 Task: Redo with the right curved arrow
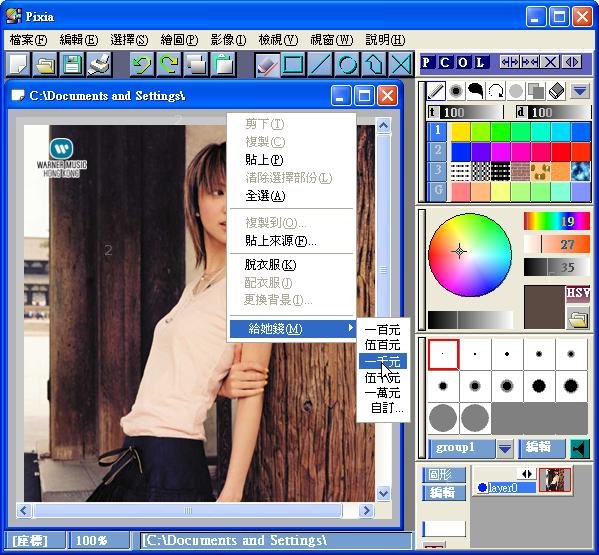169,64
